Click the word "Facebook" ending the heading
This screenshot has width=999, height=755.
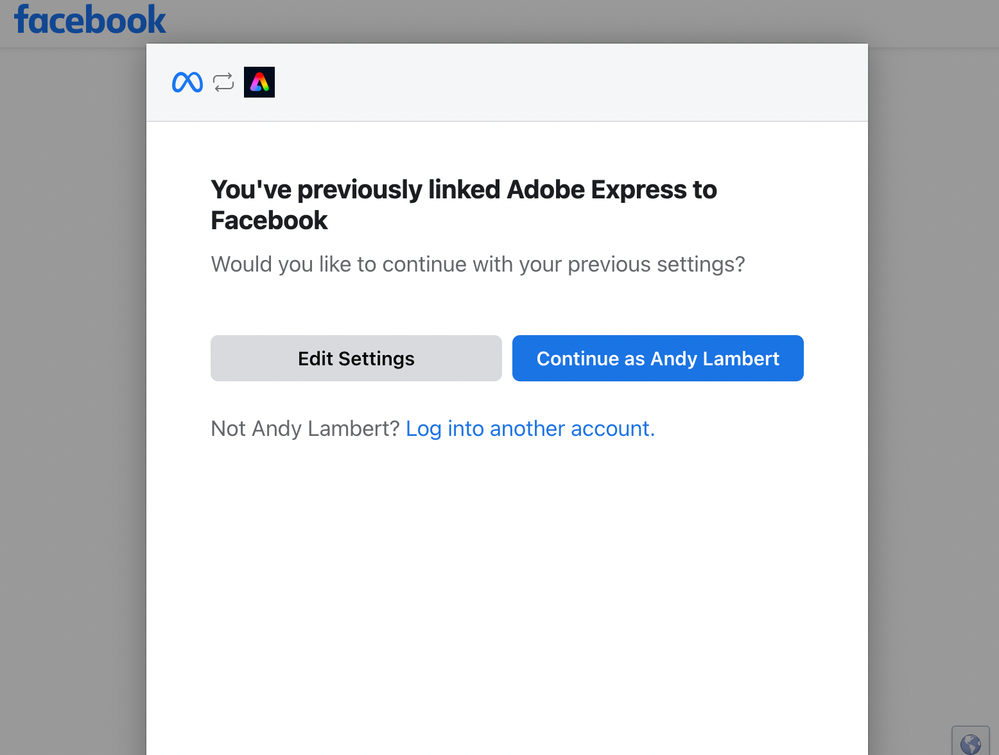pyautogui.click(x=269, y=220)
